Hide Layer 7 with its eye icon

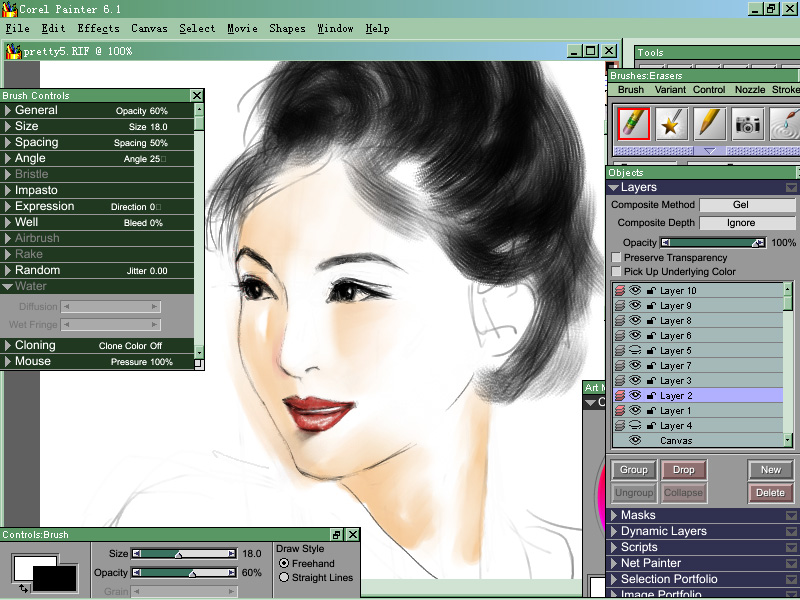point(635,365)
